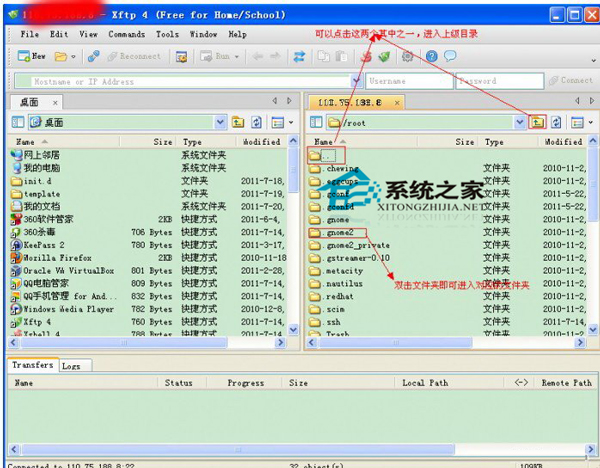Select the remote .ssh folder

(324, 322)
